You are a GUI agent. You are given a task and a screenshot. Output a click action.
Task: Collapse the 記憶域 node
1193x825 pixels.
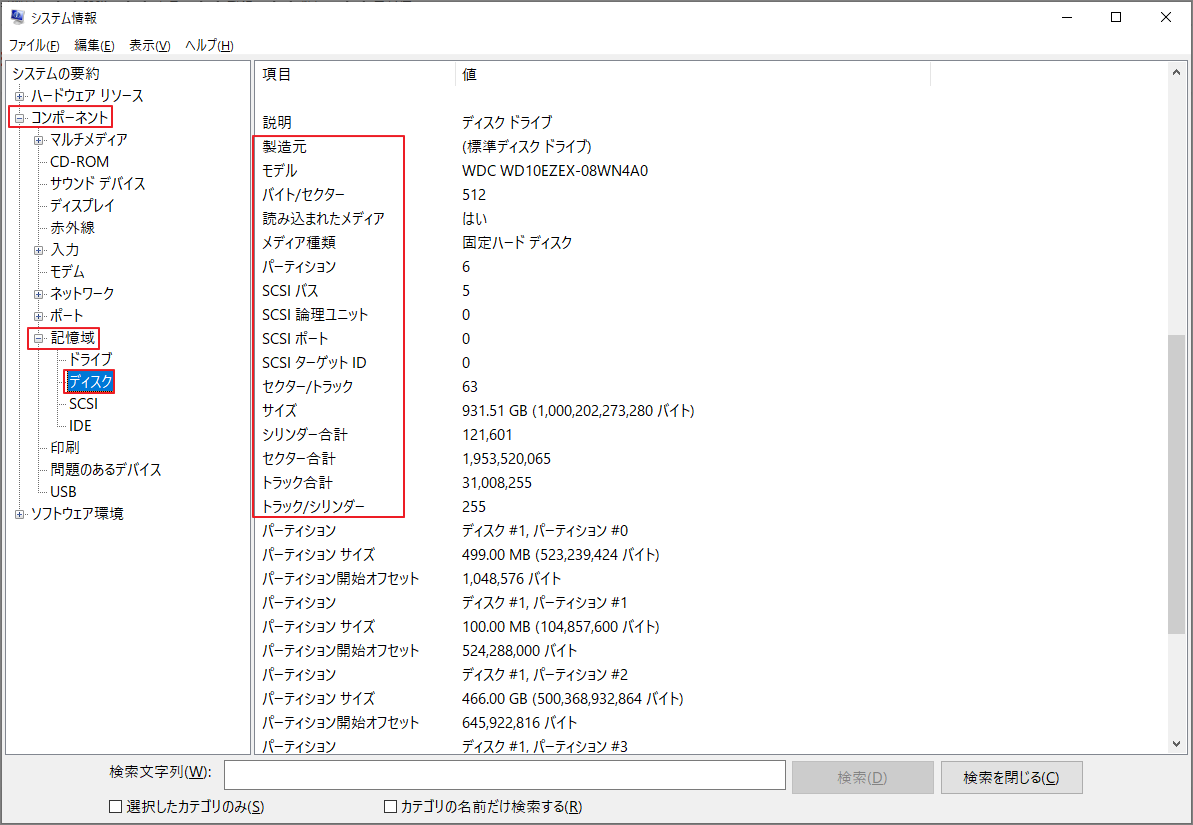pyautogui.click(x=39, y=339)
